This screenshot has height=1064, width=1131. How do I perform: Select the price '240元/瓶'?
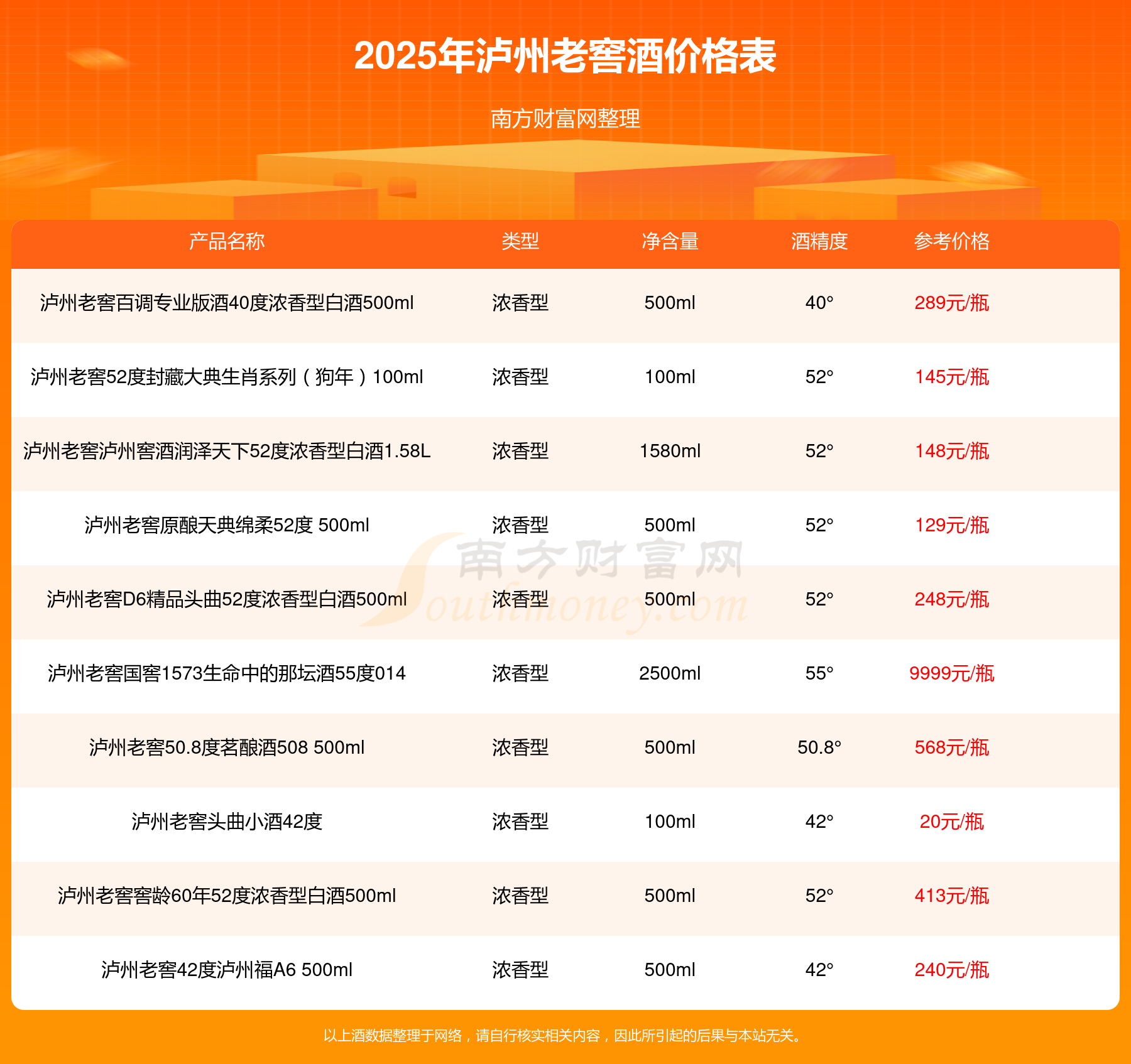click(952, 970)
